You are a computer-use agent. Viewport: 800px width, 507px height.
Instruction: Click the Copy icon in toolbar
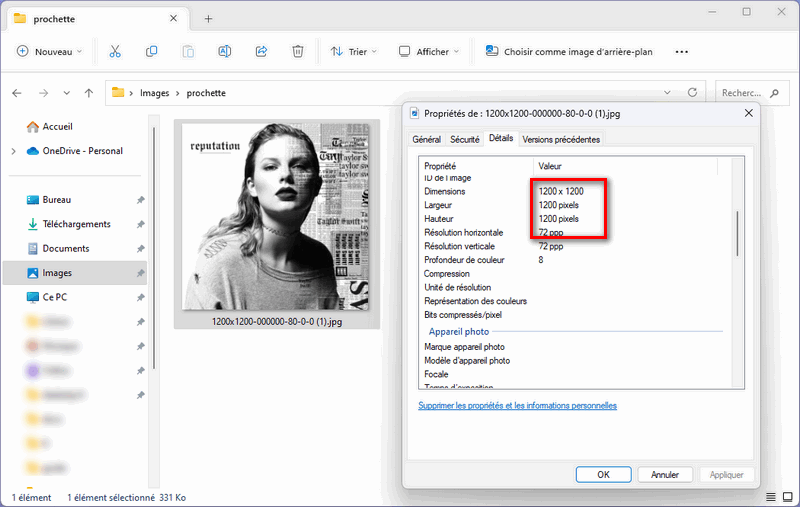click(x=152, y=52)
